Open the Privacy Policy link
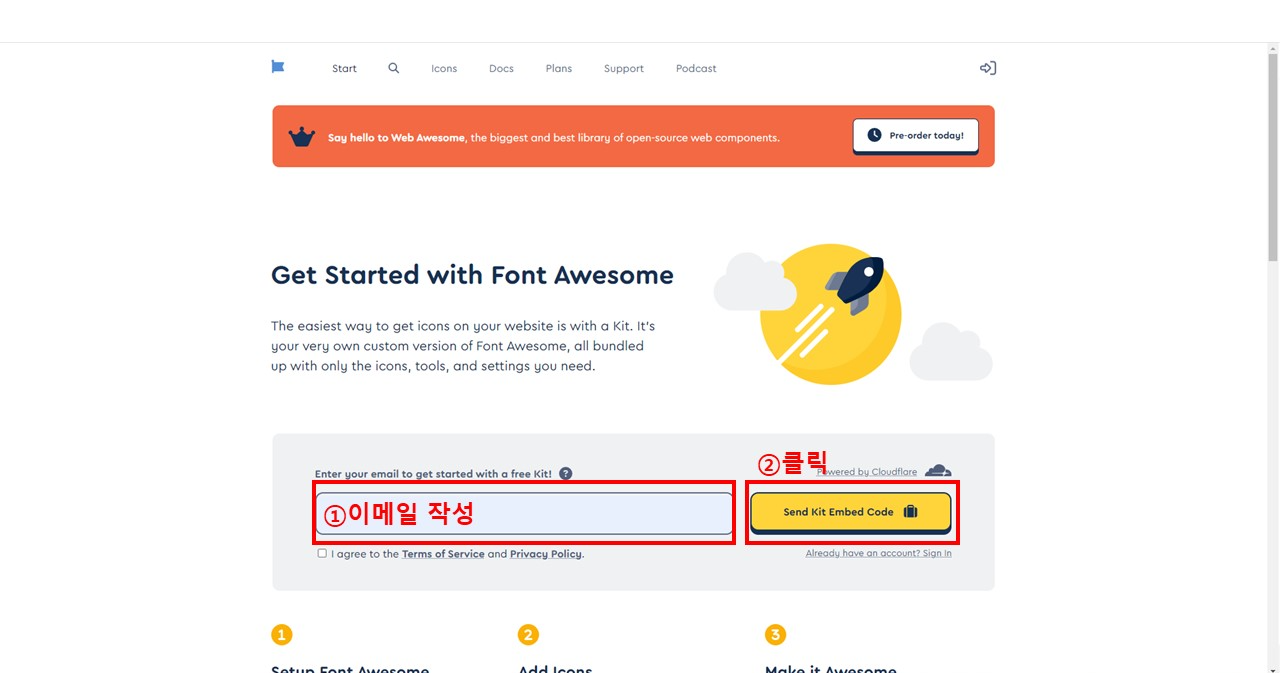1280x673 pixels. click(546, 554)
